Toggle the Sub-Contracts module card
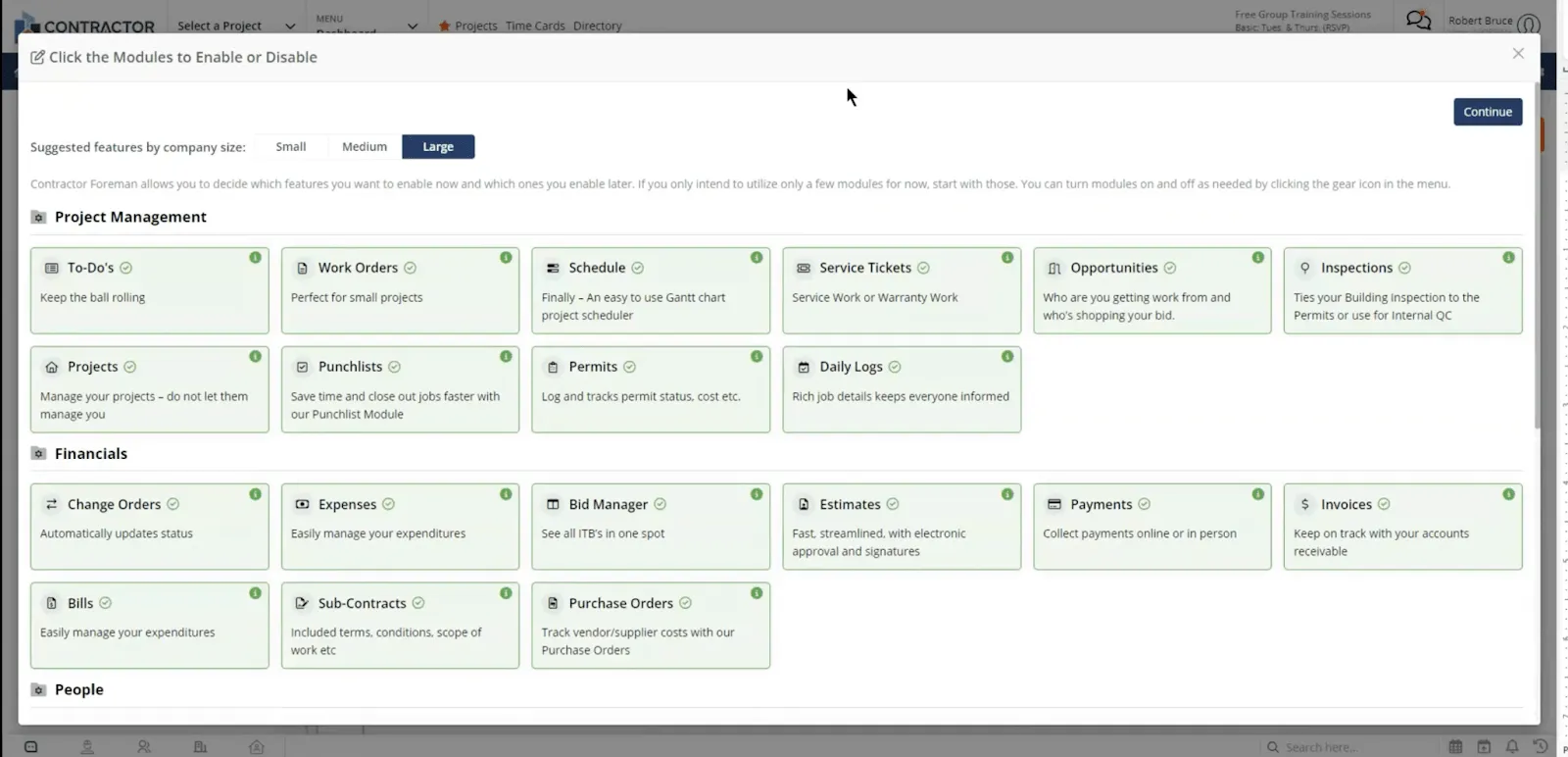 400,626
